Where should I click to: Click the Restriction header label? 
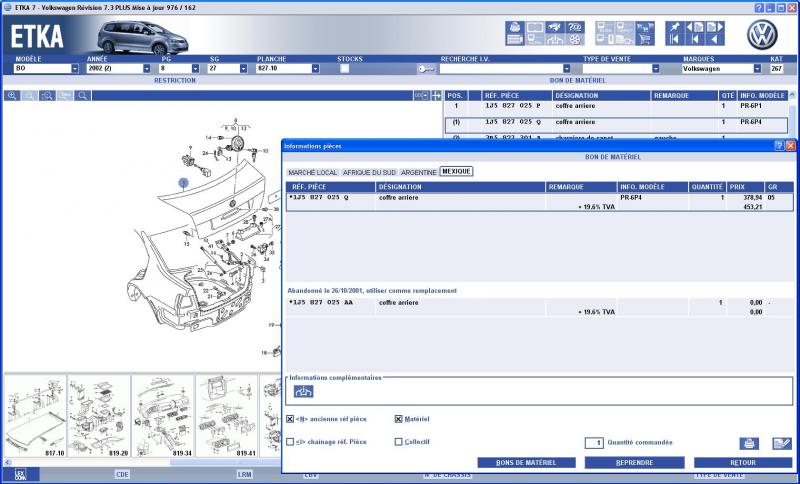[174, 81]
